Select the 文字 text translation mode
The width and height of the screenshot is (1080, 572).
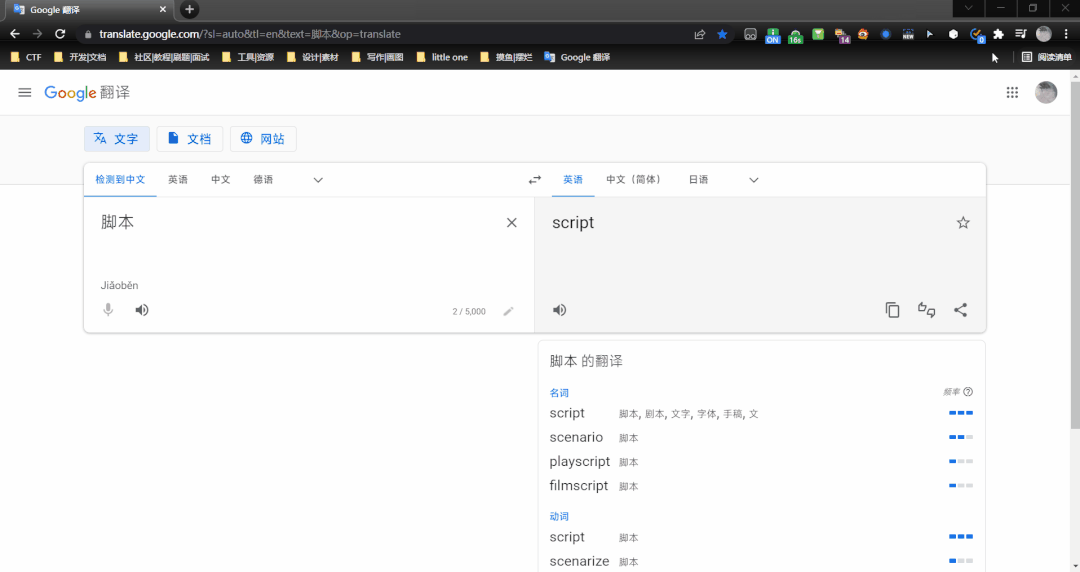click(x=116, y=139)
